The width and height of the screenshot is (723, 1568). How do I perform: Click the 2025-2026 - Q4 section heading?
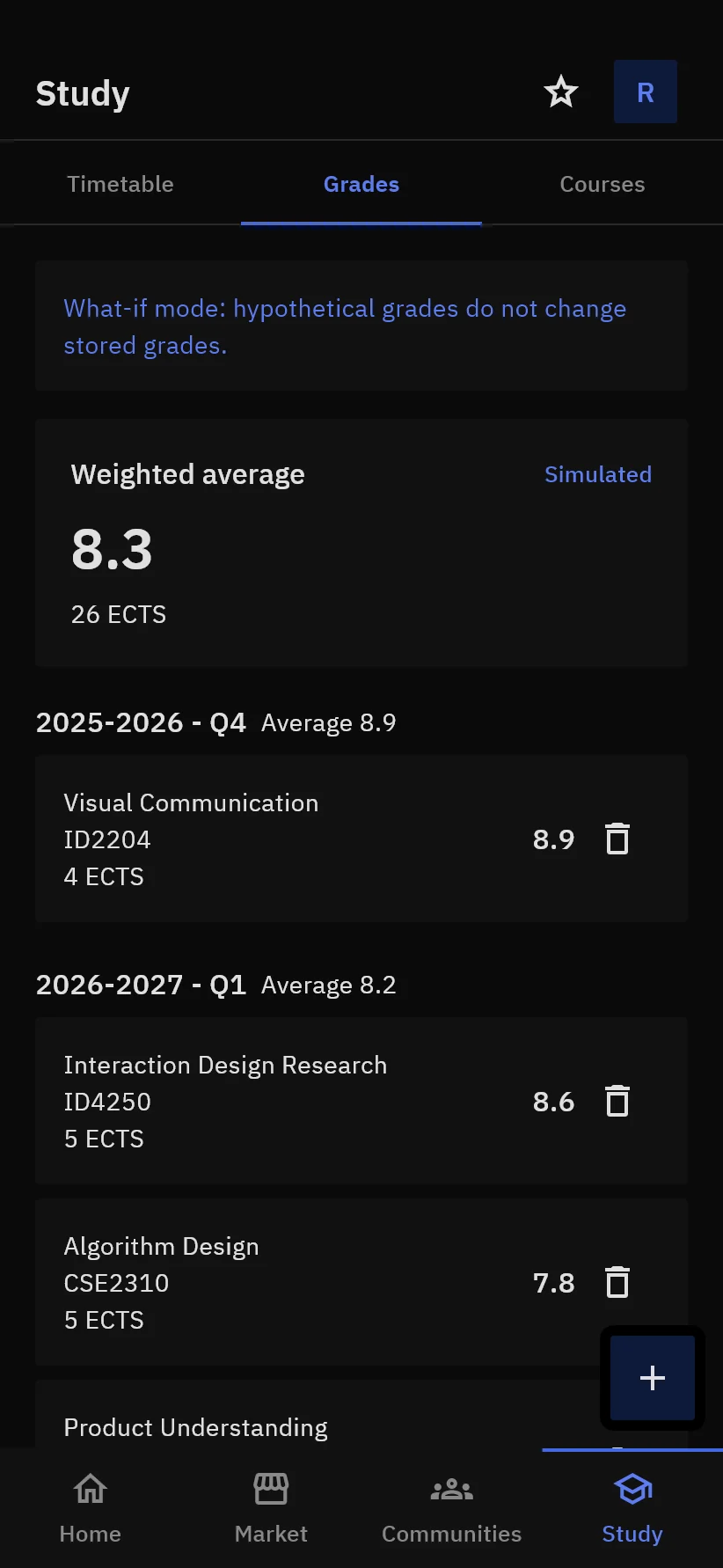click(x=141, y=722)
